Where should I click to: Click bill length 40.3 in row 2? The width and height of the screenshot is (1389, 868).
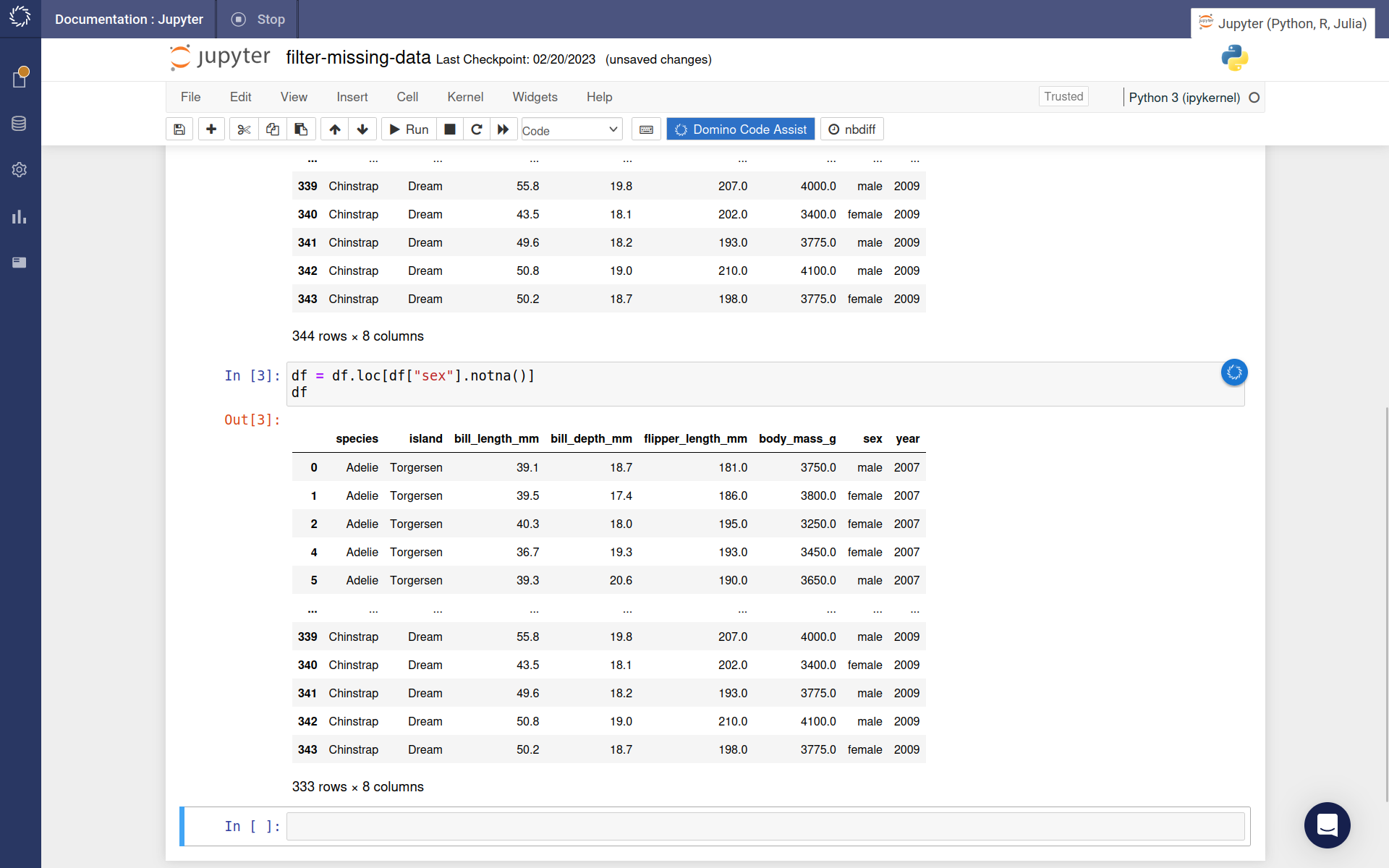pyautogui.click(x=527, y=524)
